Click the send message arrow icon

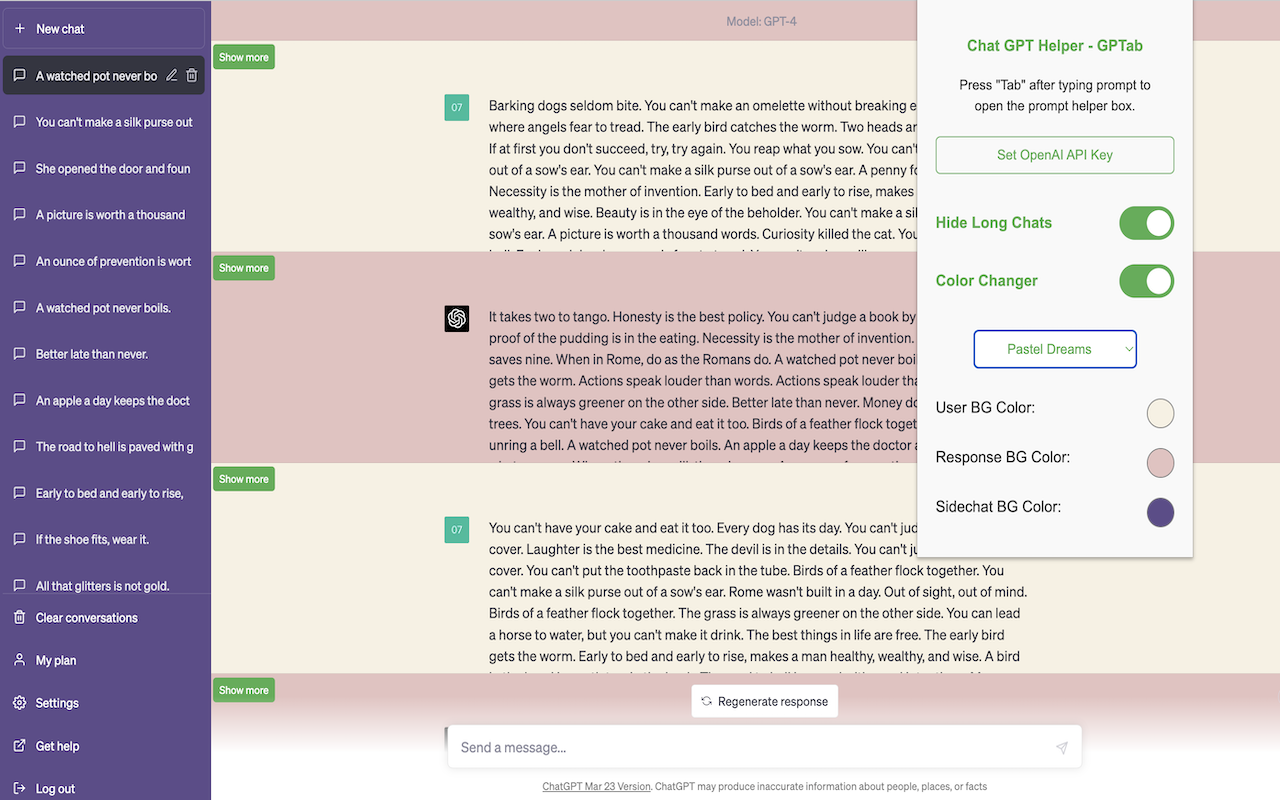point(1061,748)
